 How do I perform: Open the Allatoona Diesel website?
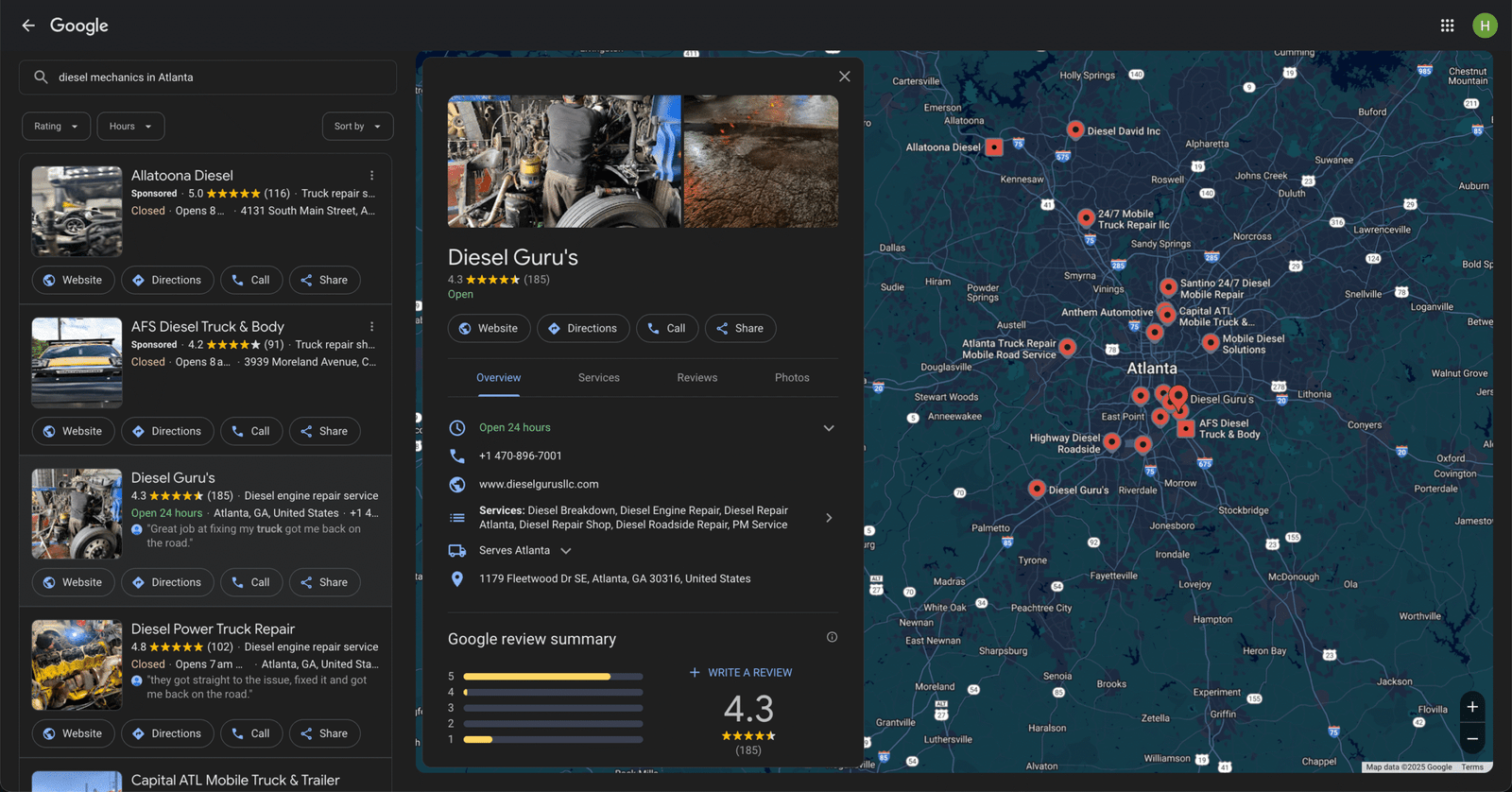click(x=74, y=281)
